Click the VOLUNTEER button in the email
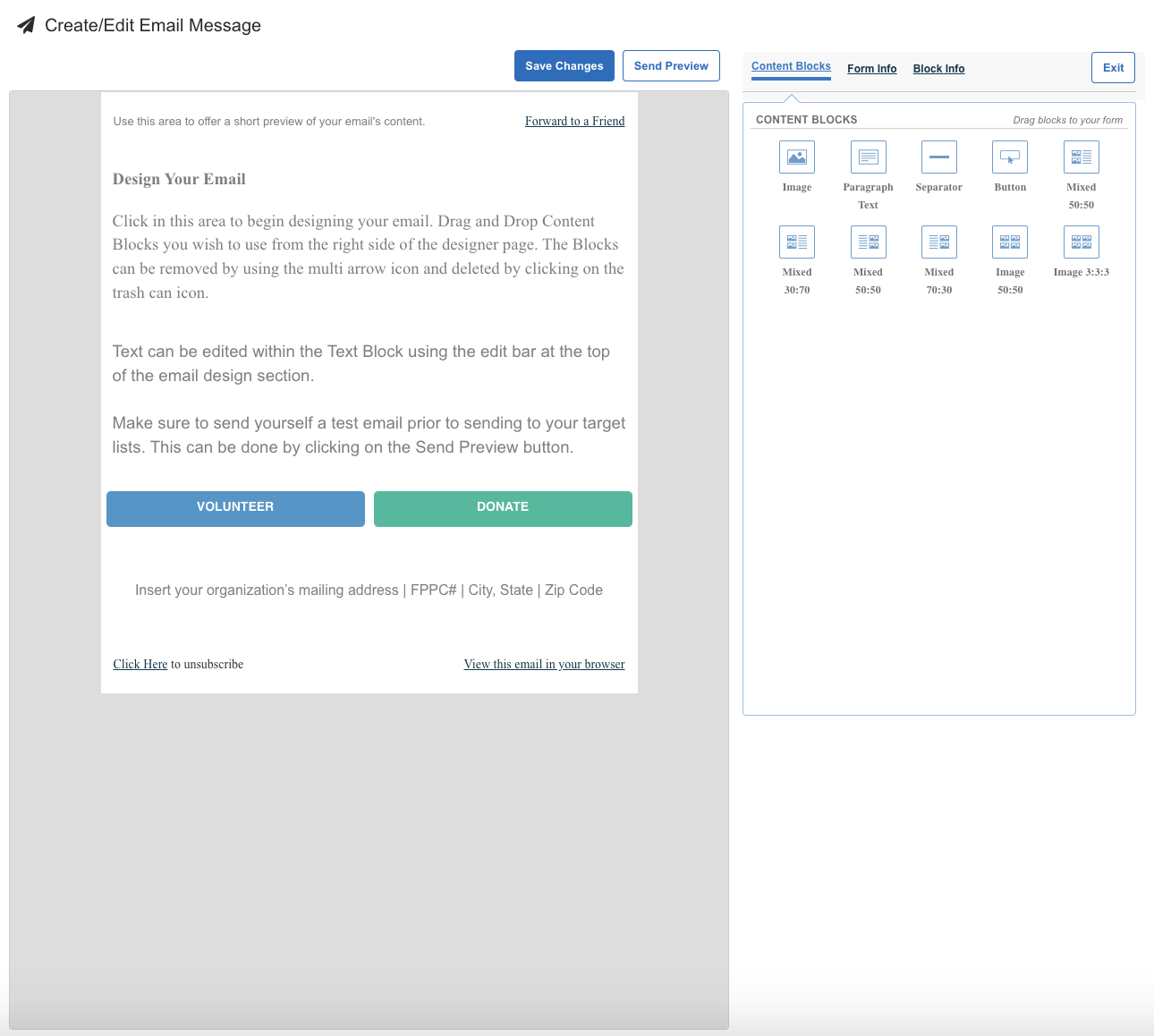The height and width of the screenshot is (1036, 1154). (x=235, y=508)
